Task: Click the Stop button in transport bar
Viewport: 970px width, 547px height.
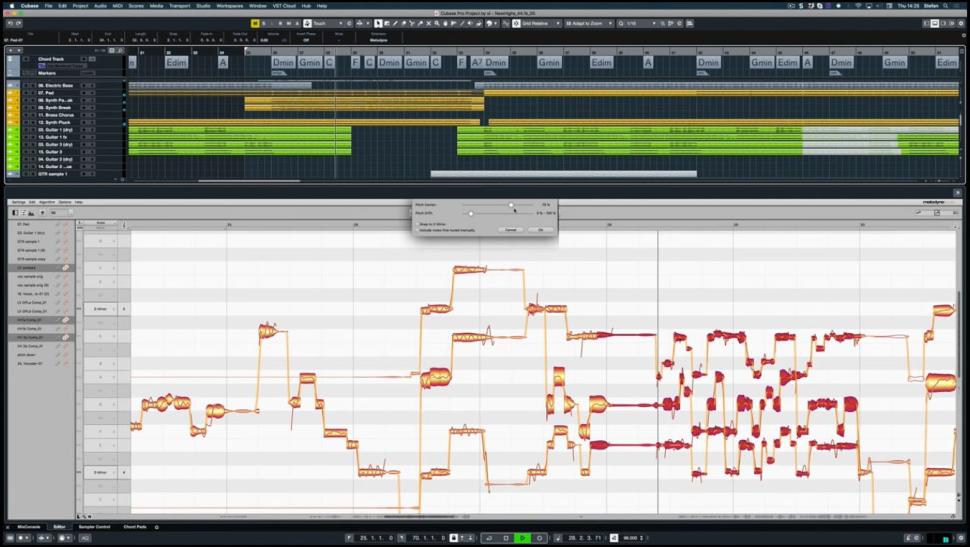Action: click(506, 538)
